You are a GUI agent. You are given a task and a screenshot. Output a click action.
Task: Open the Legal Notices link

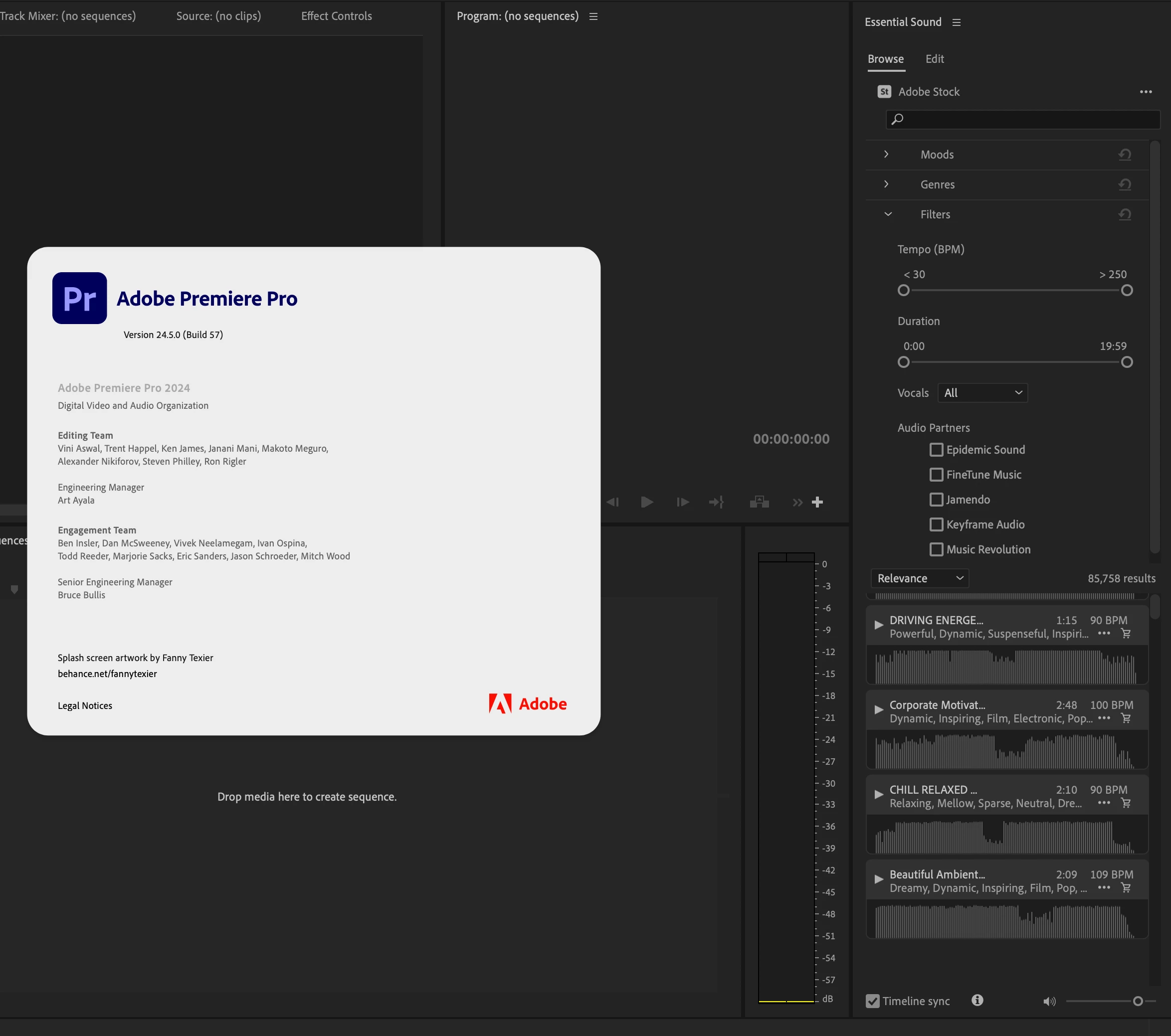85,705
